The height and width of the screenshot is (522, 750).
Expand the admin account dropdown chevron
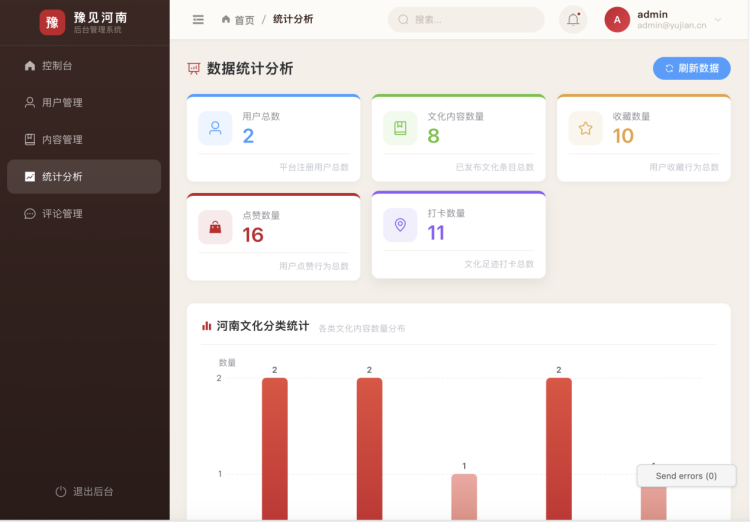718,20
